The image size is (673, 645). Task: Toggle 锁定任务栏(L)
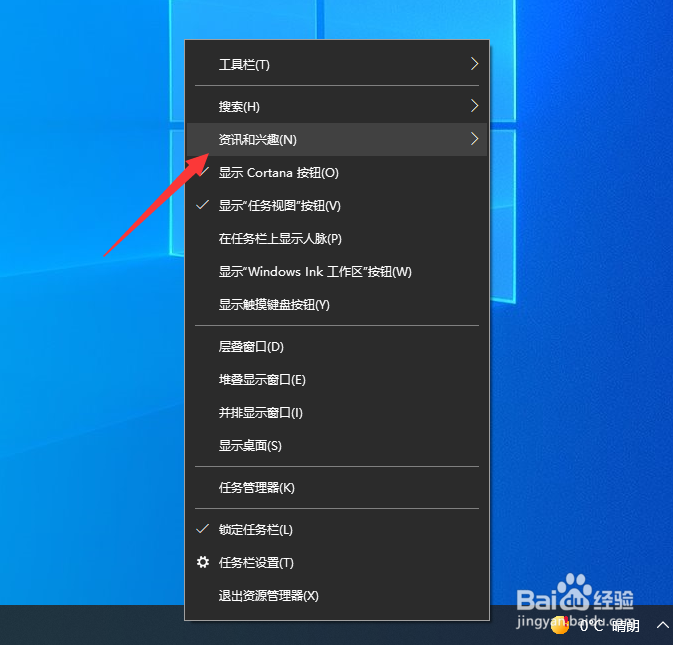336,530
